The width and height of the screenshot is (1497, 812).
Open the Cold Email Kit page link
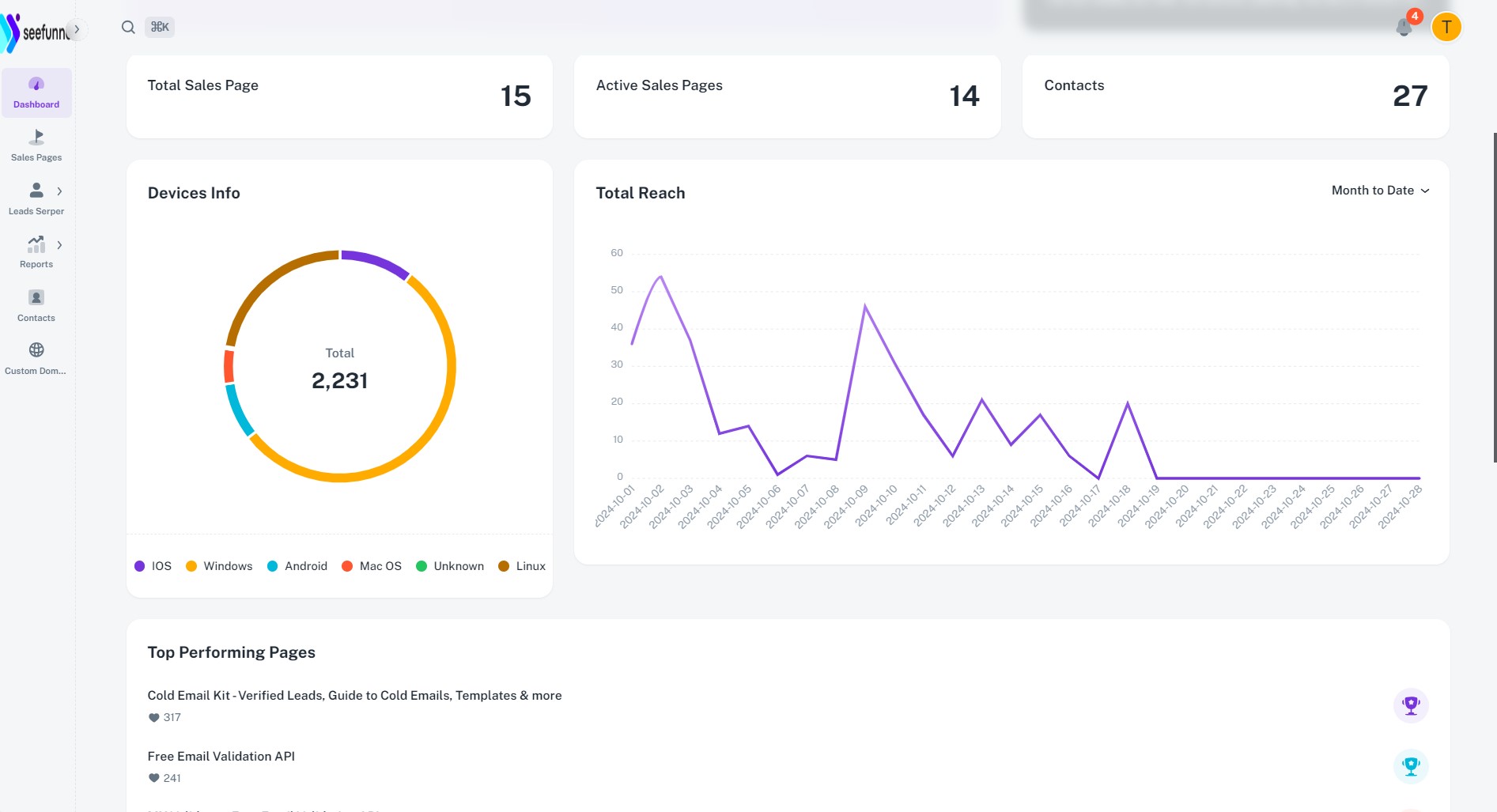(x=354, y=696)
